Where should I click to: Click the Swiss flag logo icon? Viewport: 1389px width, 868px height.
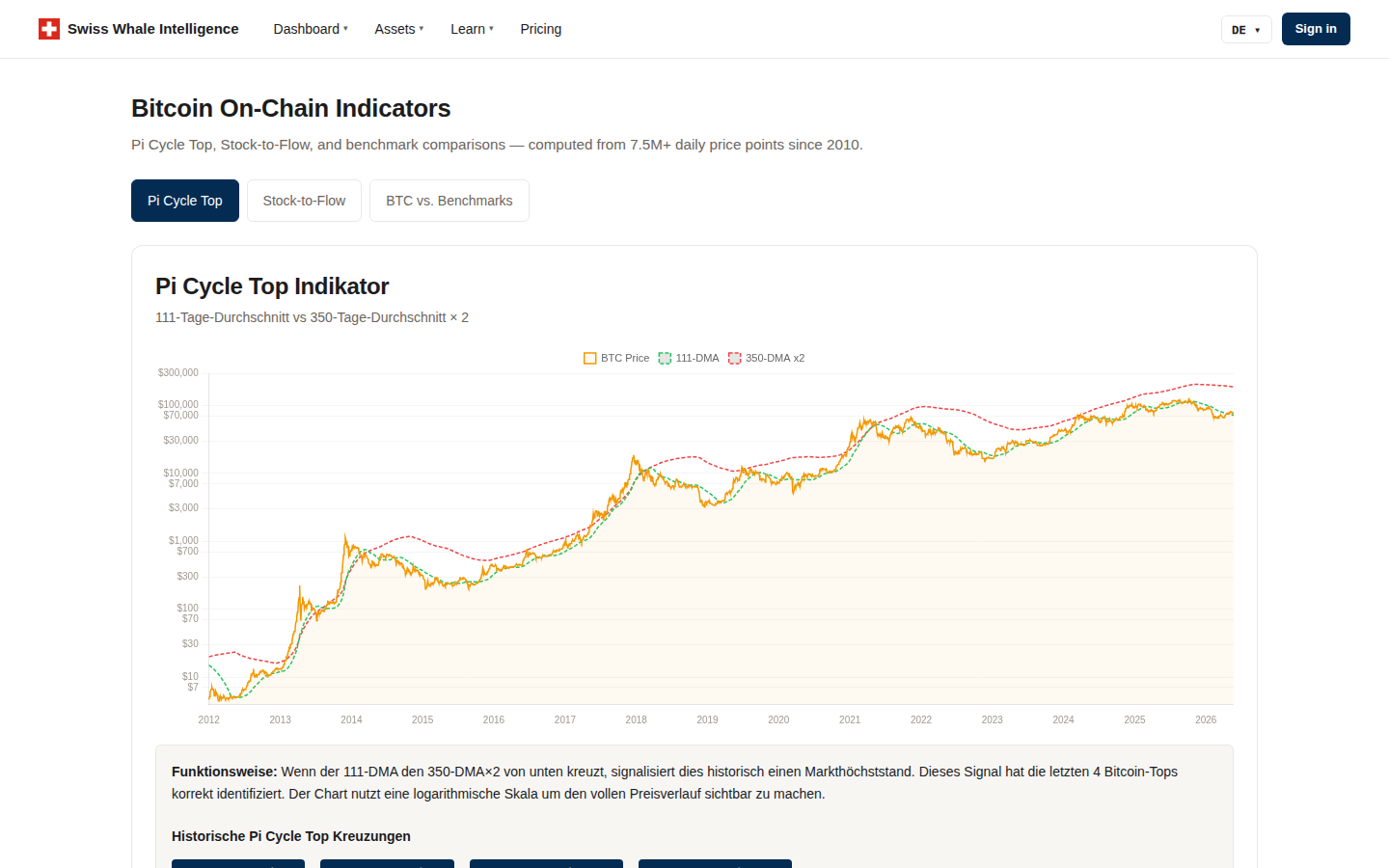[x=49, y=29]
